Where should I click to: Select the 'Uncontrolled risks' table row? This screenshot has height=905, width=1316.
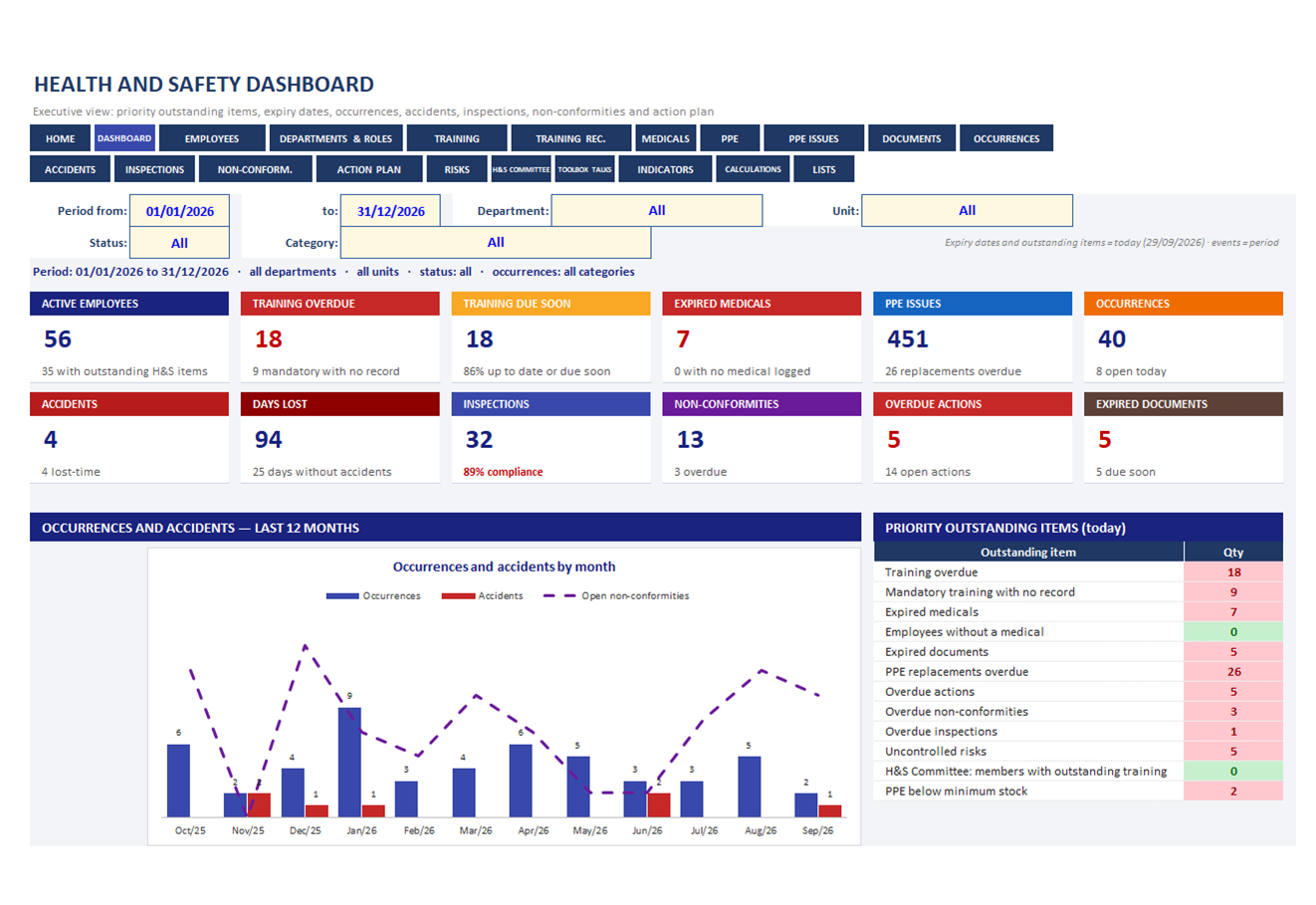coord(1078,752)
